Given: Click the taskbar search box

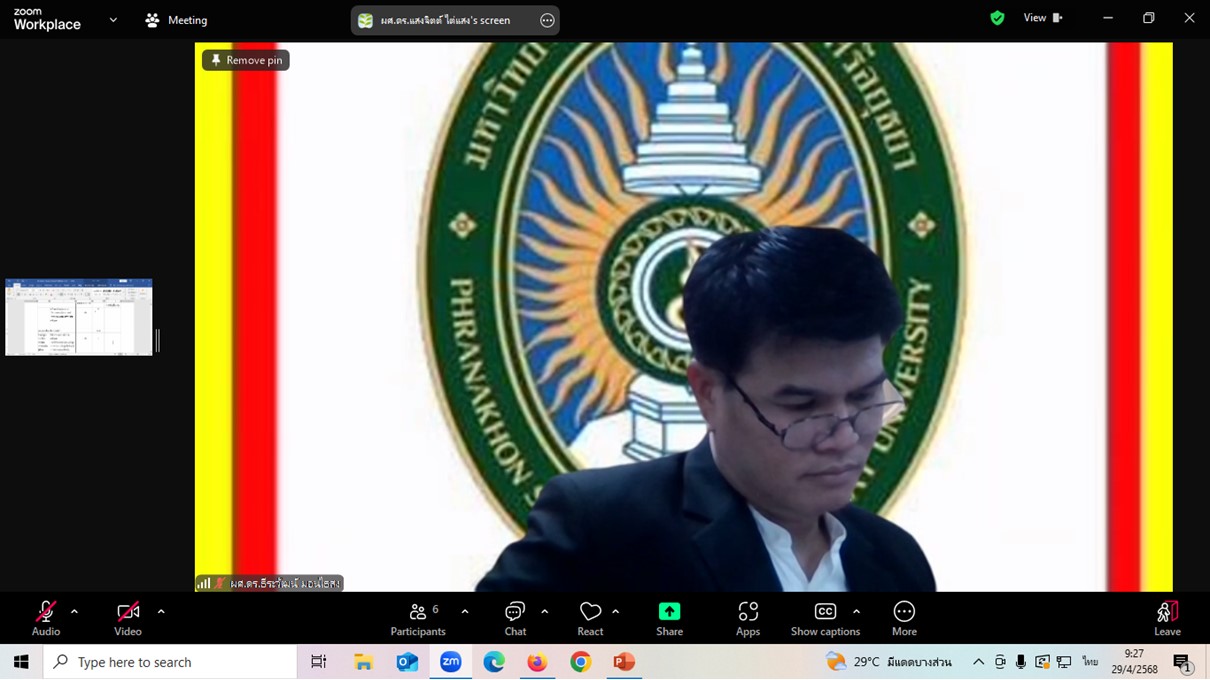Looking at the screenshot, I should 170,662.
